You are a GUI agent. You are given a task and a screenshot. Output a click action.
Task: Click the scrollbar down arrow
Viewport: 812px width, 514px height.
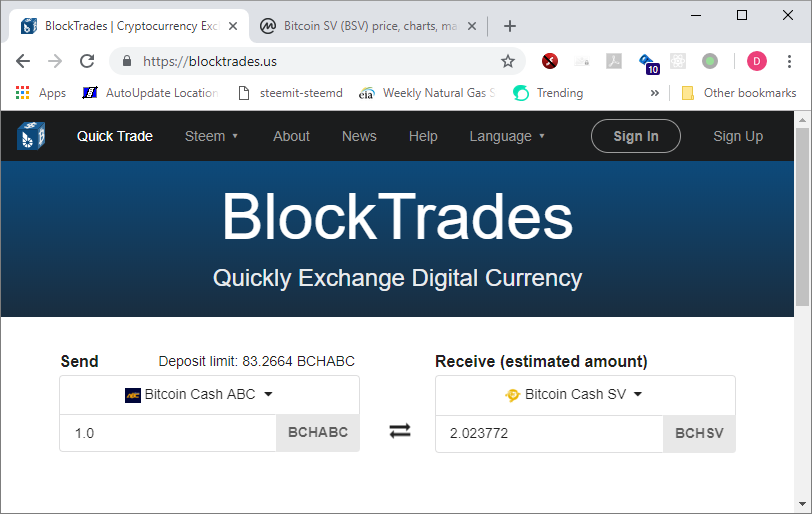802,504
